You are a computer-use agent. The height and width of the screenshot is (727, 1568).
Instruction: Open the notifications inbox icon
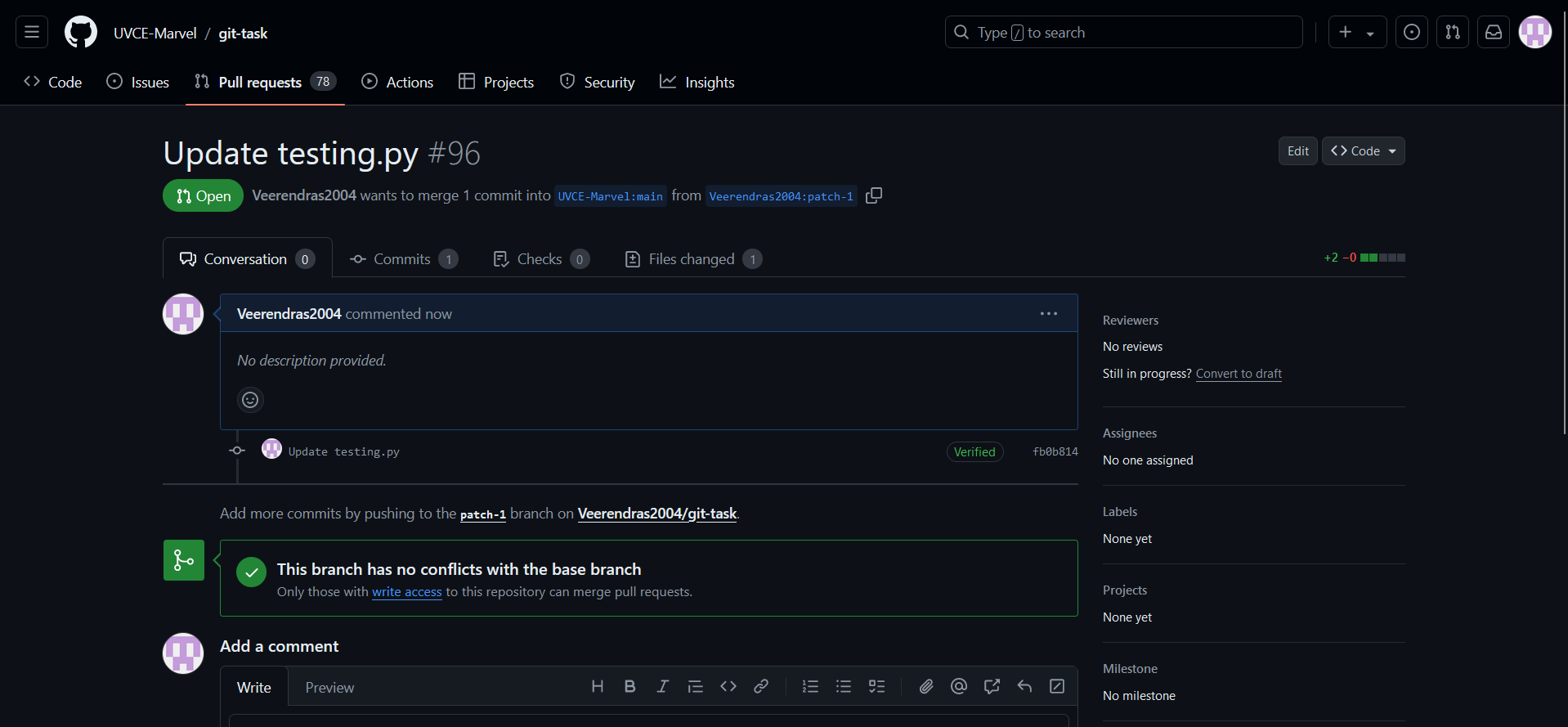(1494, 33)
